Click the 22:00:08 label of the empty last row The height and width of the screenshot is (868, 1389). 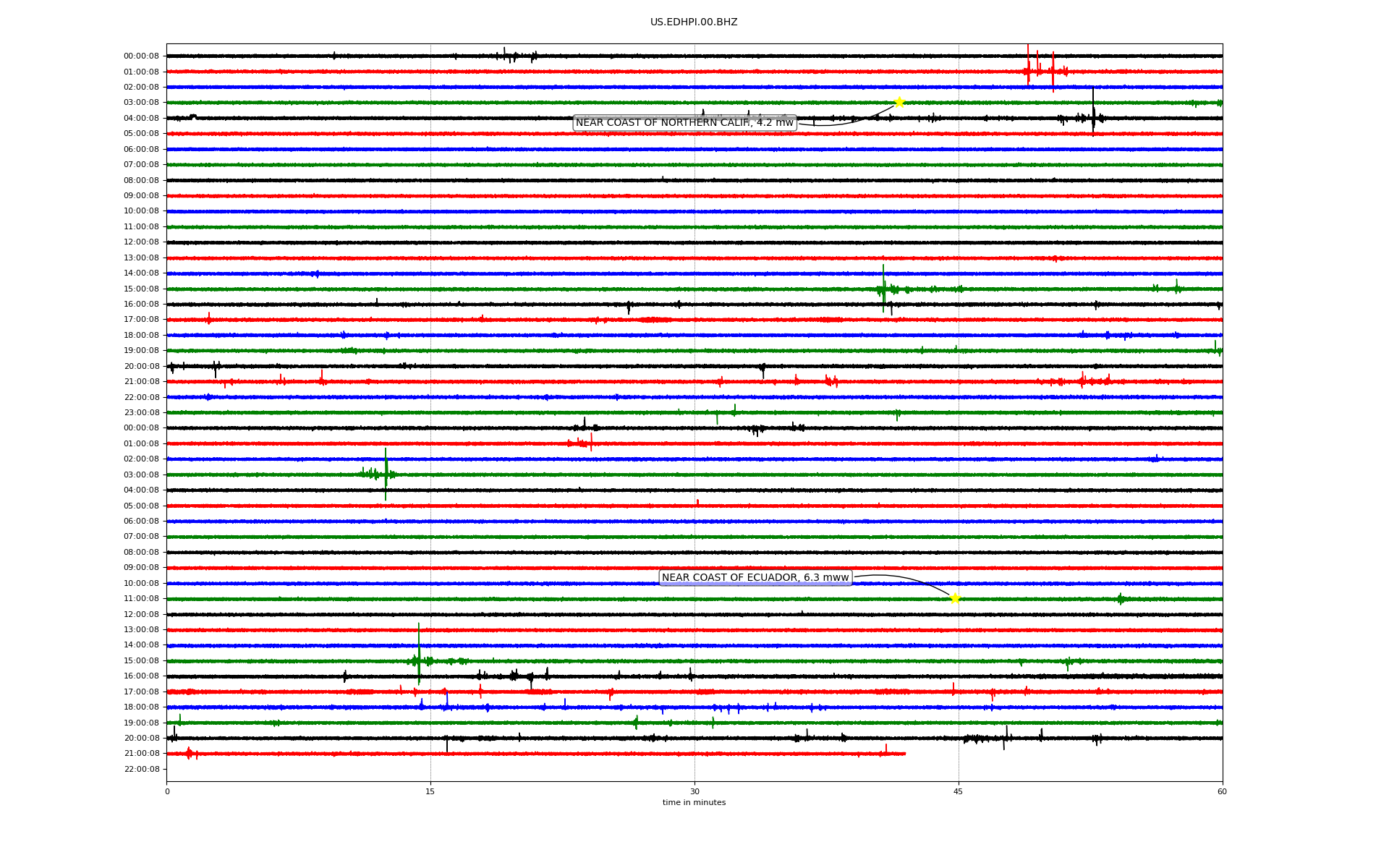pyautogui.click(x=141, y=769)
